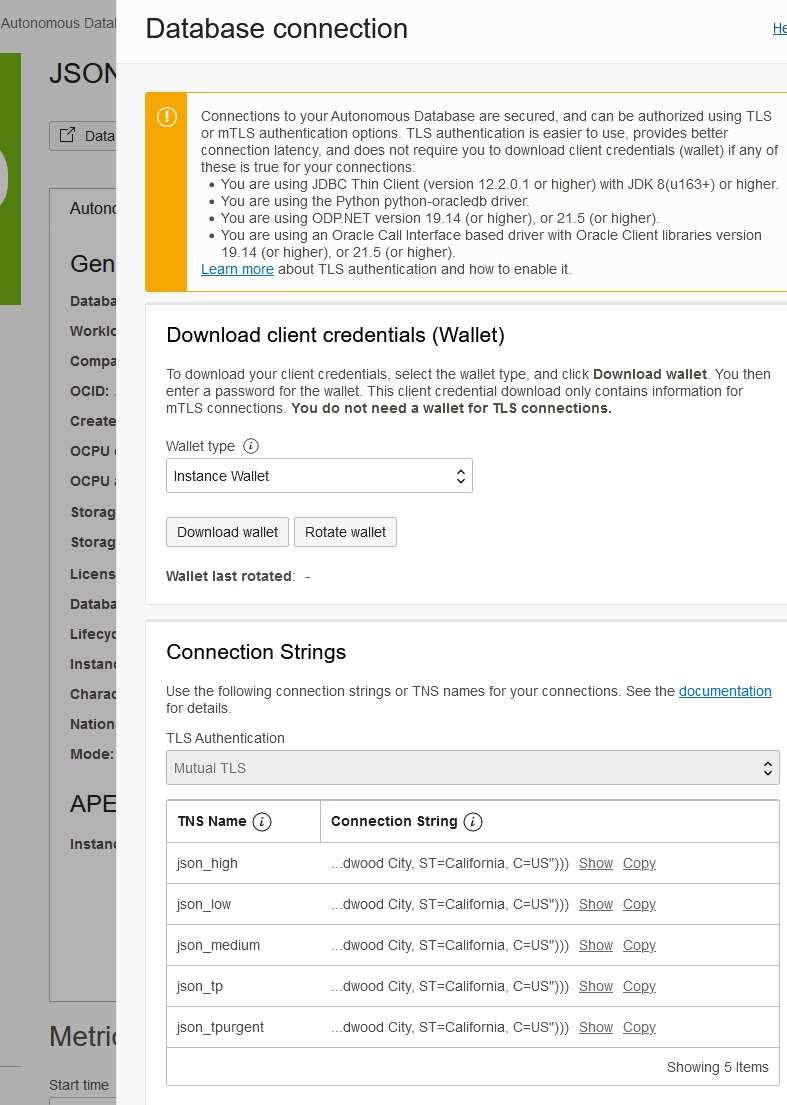
Task: Open the TLS Authentication dropdown
Action: tap(472, 768)
